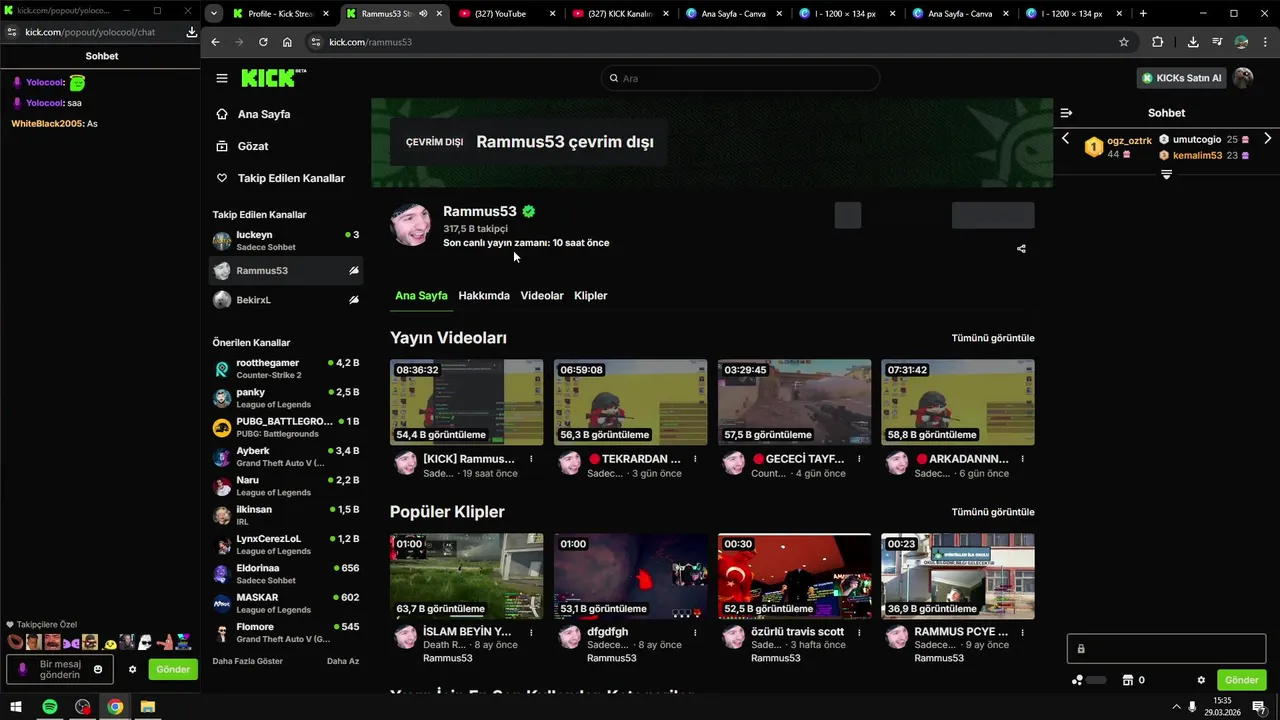Viewport: 1280px width, 720px height.
Task: Select the Ana Sayfa channel tab
Action: [421, 296]
